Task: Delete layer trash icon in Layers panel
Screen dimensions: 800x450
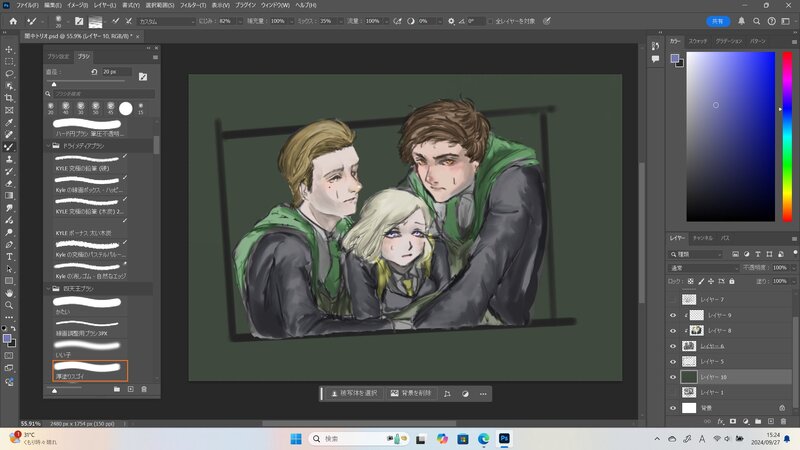Action: tap(783, 421)
